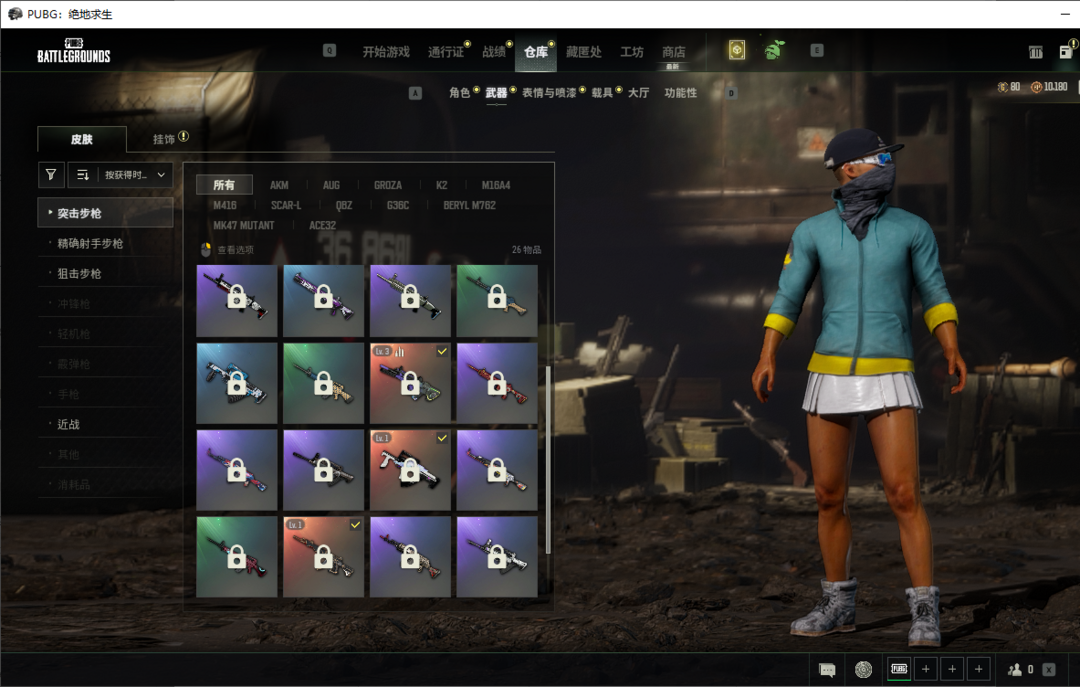Open the 通行证 menu
Screen dimensions: 1080x687
pyautogui.click(x=446, y=52)
